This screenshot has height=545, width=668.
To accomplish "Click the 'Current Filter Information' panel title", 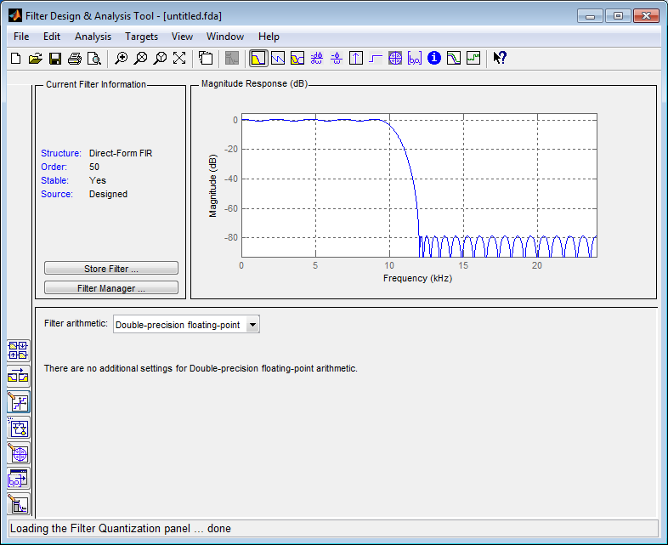I will 96,84.
